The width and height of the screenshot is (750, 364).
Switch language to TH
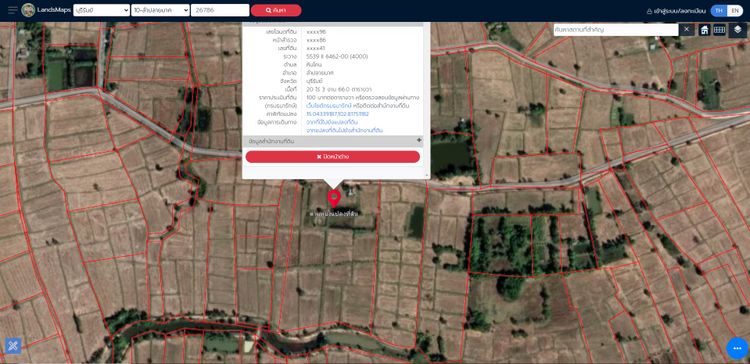pyautogui.click(x=718, y=11)
